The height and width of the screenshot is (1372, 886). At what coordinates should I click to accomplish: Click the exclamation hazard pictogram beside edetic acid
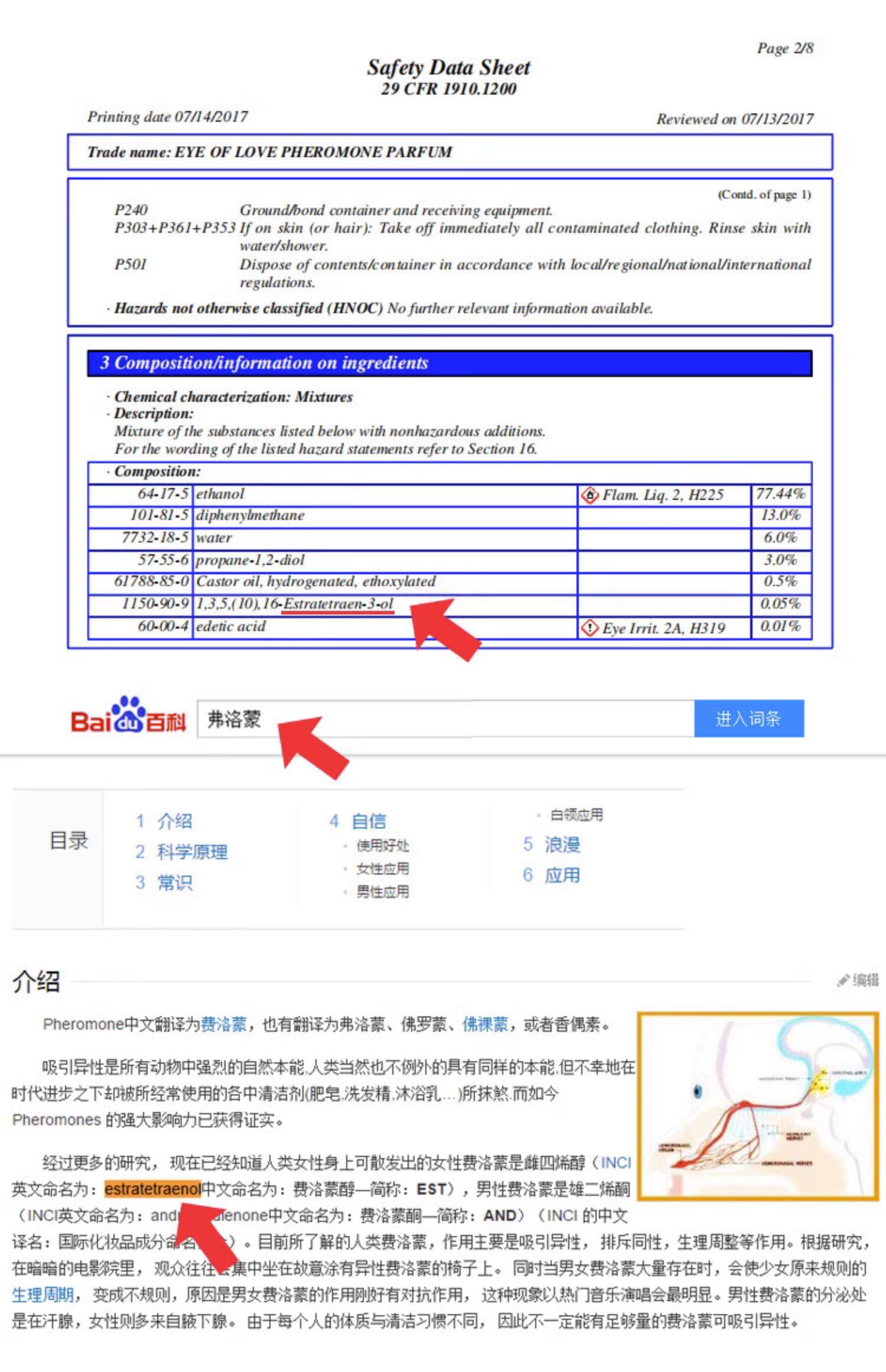point(589,628)
